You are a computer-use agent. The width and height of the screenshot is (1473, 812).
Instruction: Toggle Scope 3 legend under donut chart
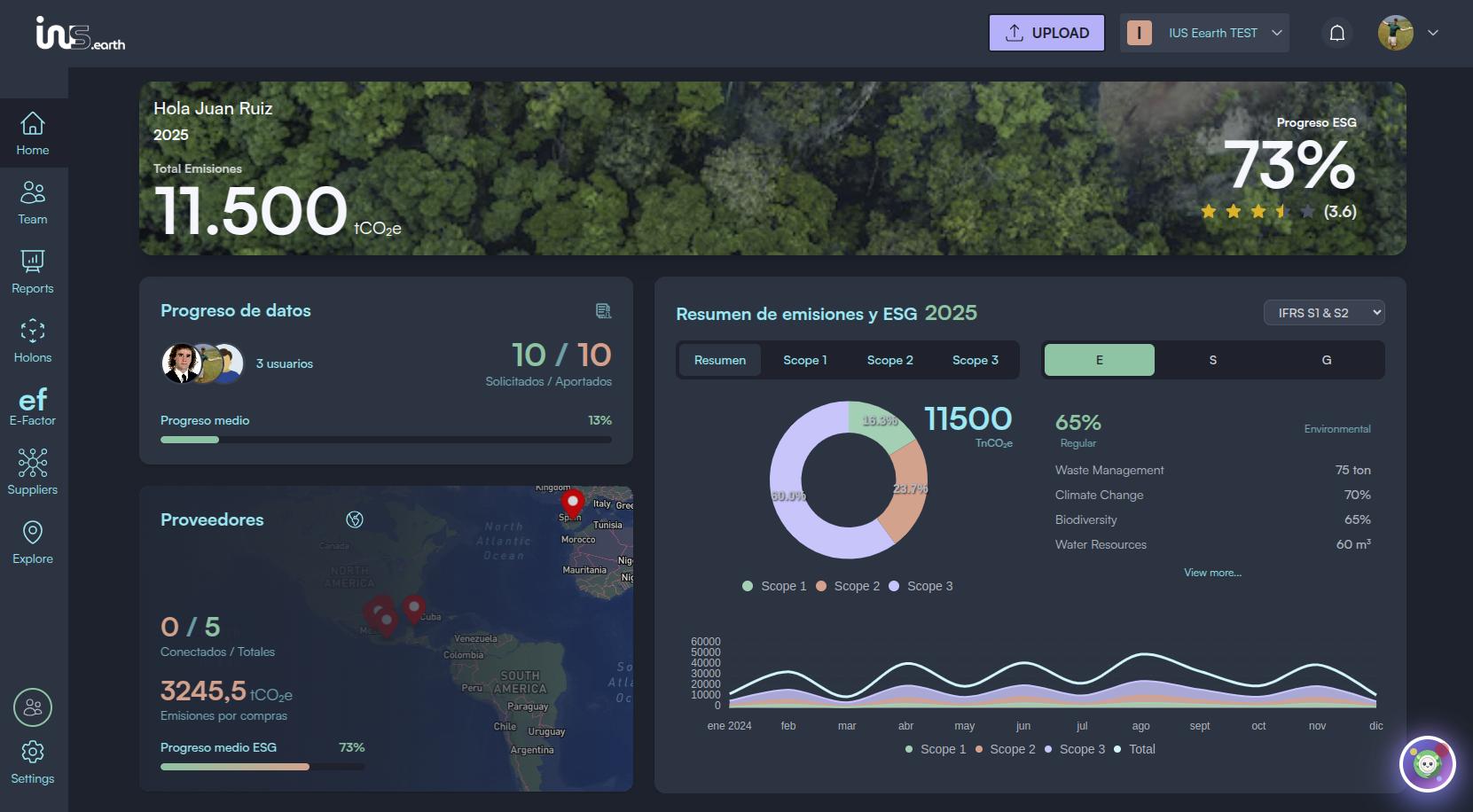pyautogui.click(x=921, y=586)
